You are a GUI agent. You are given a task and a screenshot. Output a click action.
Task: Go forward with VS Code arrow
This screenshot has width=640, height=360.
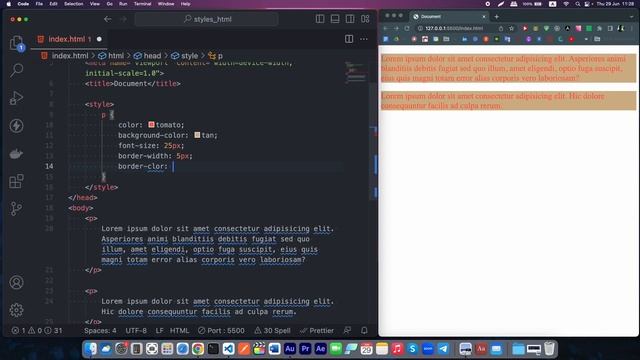[123, 19]
